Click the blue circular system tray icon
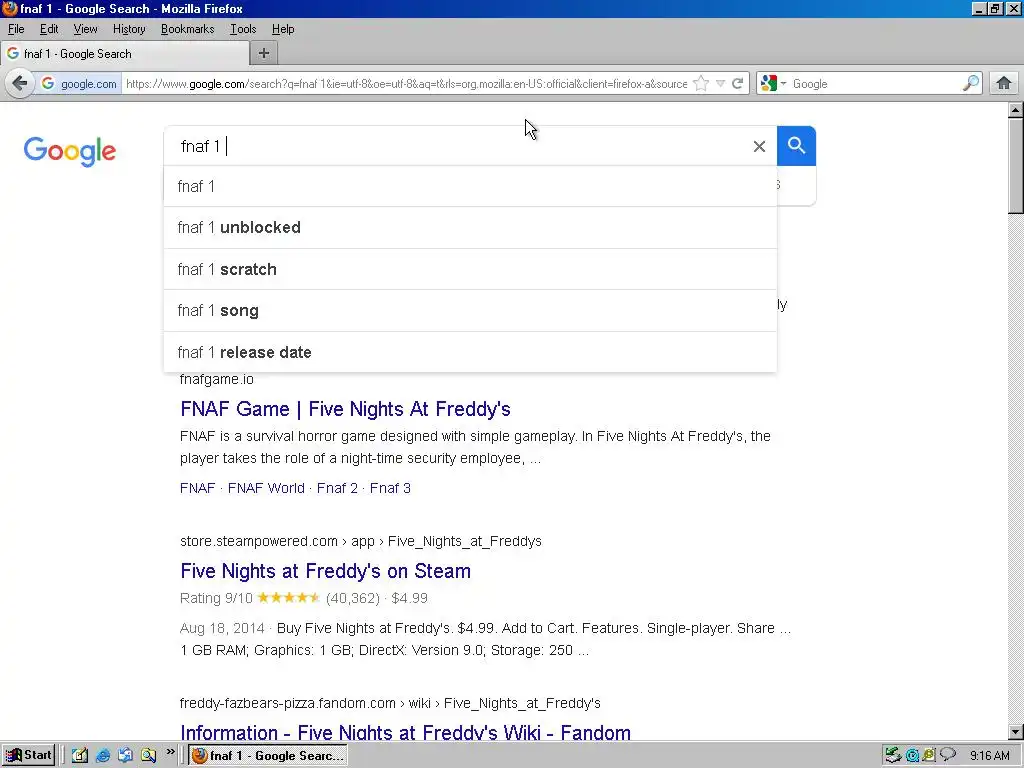 coord(912,756)
